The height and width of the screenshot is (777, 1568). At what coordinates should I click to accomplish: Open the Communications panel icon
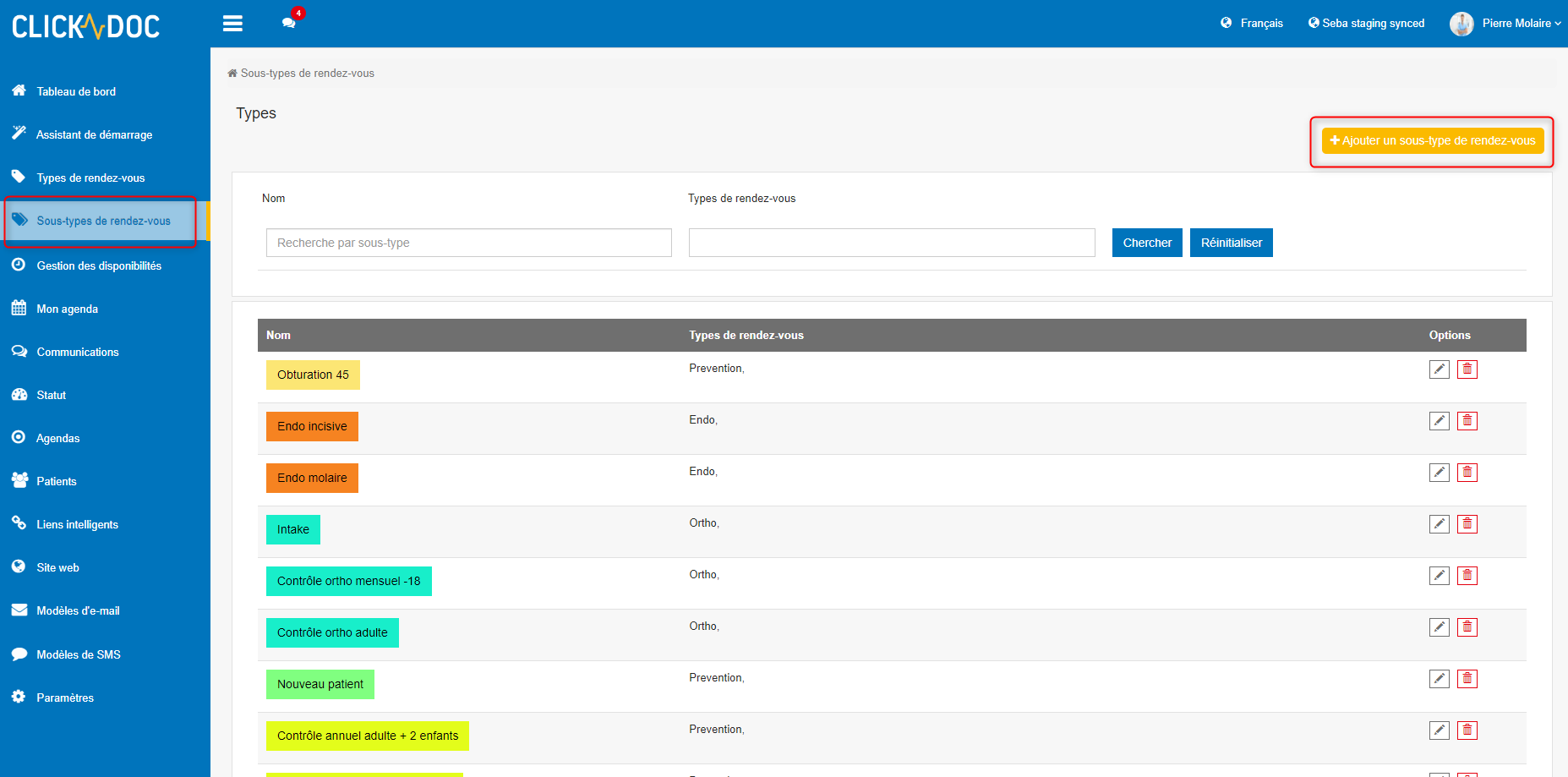[x=19, y=351]
